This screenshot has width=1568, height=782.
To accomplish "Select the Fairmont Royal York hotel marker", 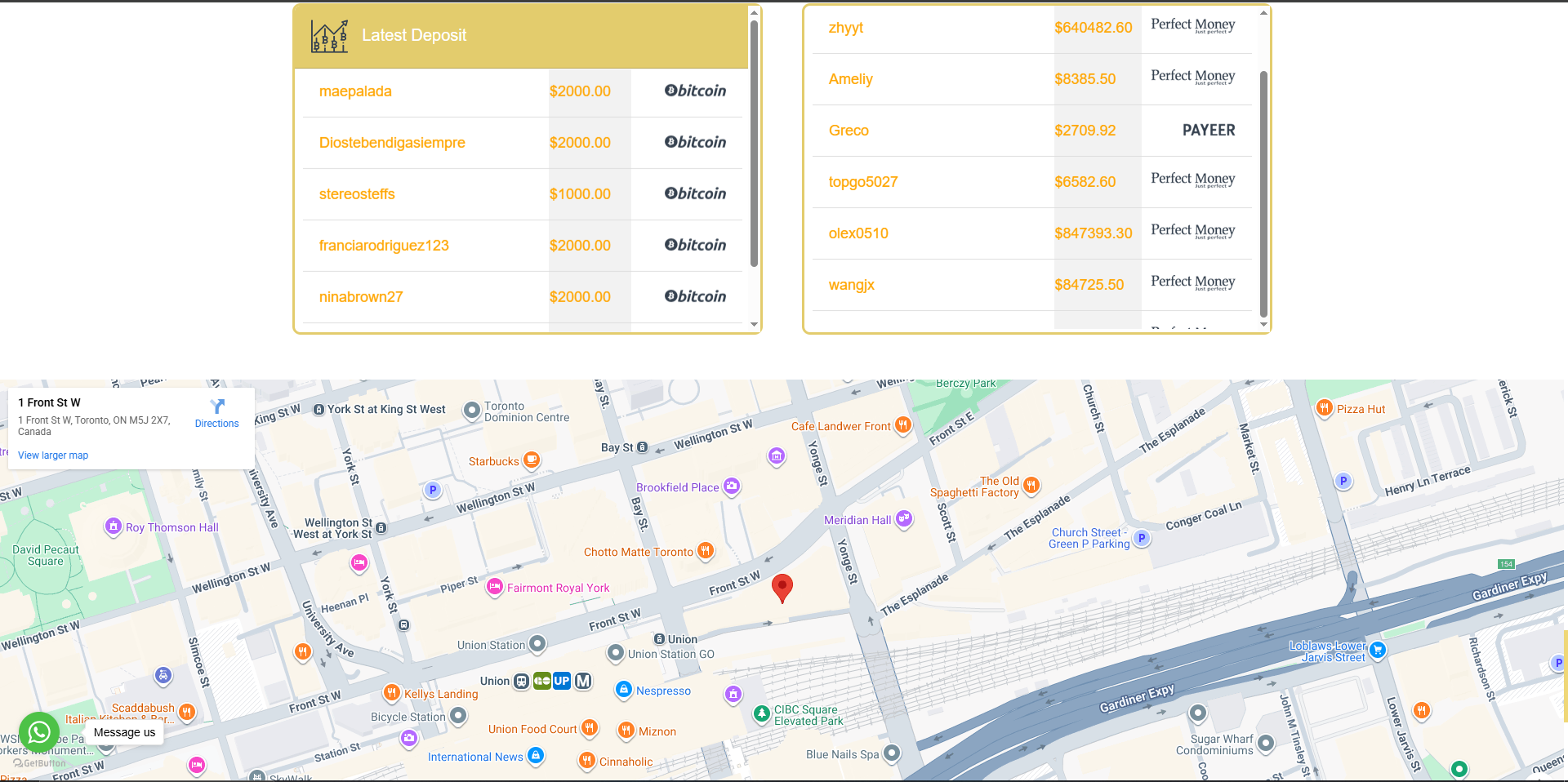I will (494, 587).
